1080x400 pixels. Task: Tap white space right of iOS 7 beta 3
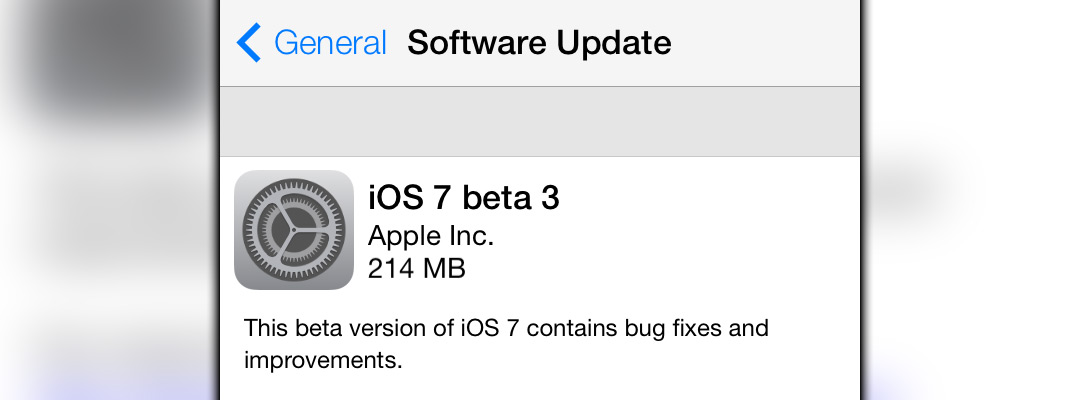[x=709, y=198]
